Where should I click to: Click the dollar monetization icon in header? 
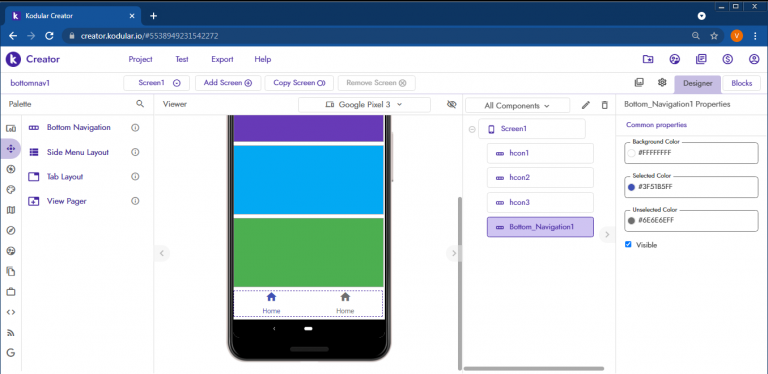click(727, 59)
